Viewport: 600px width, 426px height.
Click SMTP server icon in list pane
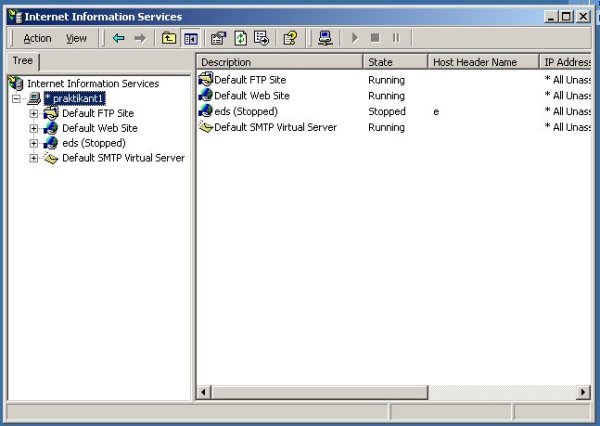coord(205,127)
